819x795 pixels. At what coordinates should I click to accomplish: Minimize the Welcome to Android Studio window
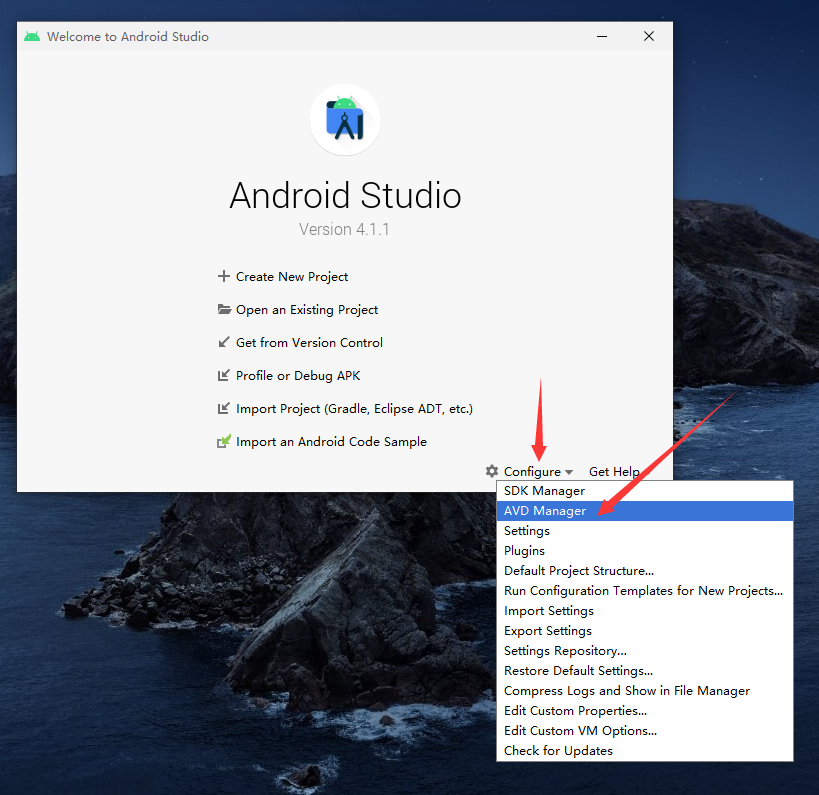602,36
